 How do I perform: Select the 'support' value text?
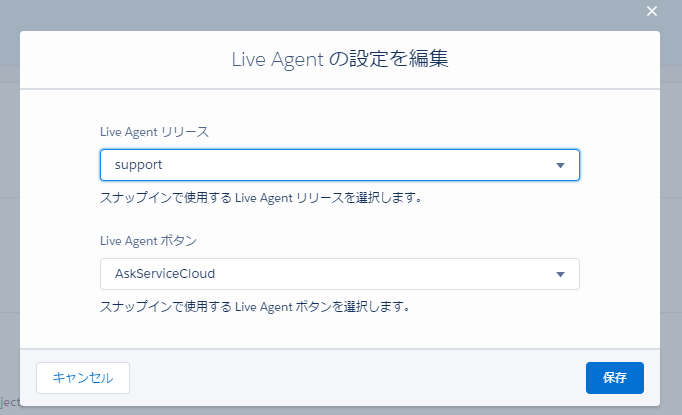139,165
